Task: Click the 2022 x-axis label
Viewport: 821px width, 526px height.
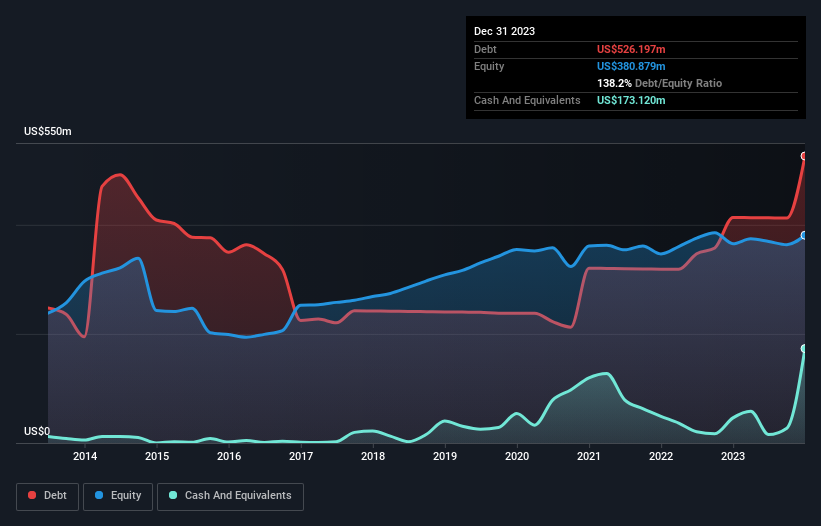Action: [661, 456]
